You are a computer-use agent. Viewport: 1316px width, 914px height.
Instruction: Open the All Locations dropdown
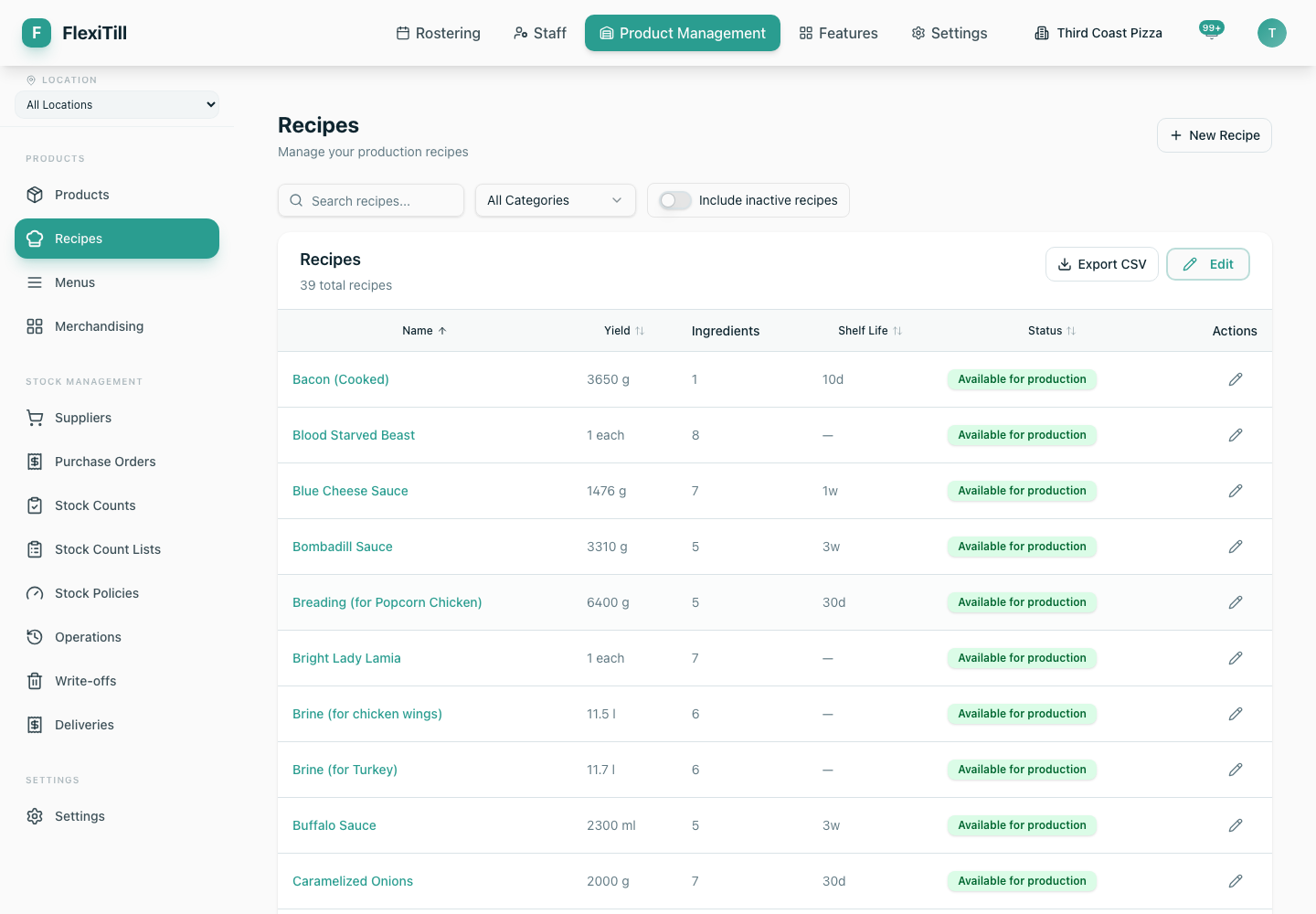coord(117,104)
